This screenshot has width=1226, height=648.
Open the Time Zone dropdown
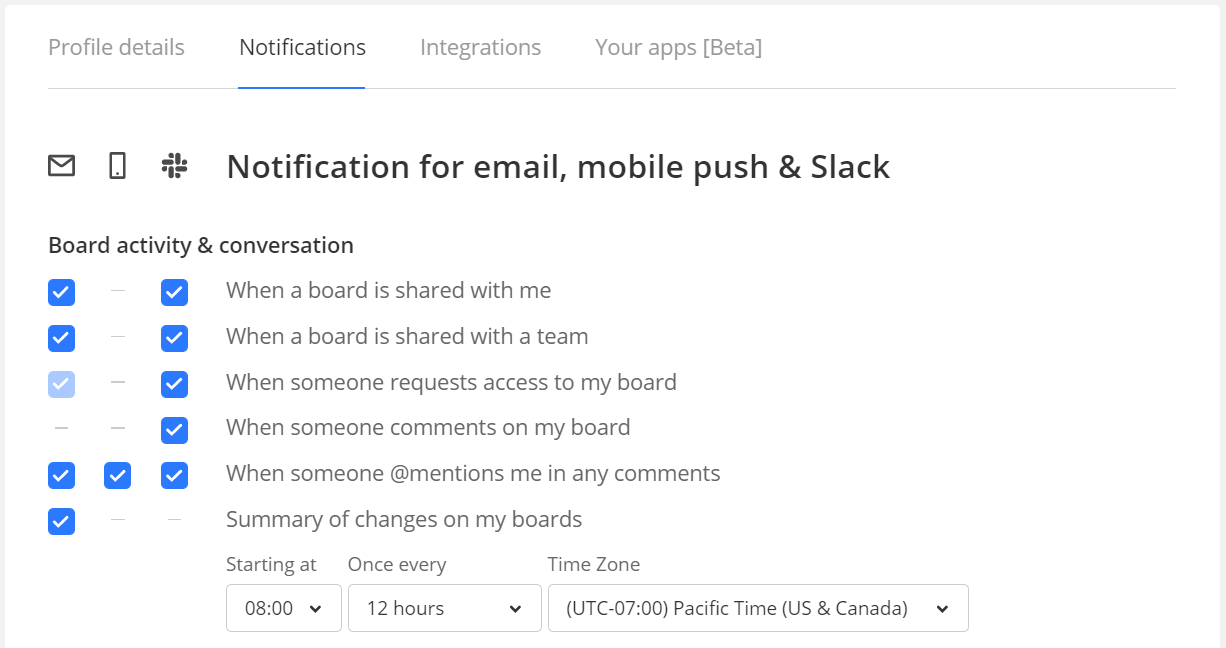tap(758, 608)
